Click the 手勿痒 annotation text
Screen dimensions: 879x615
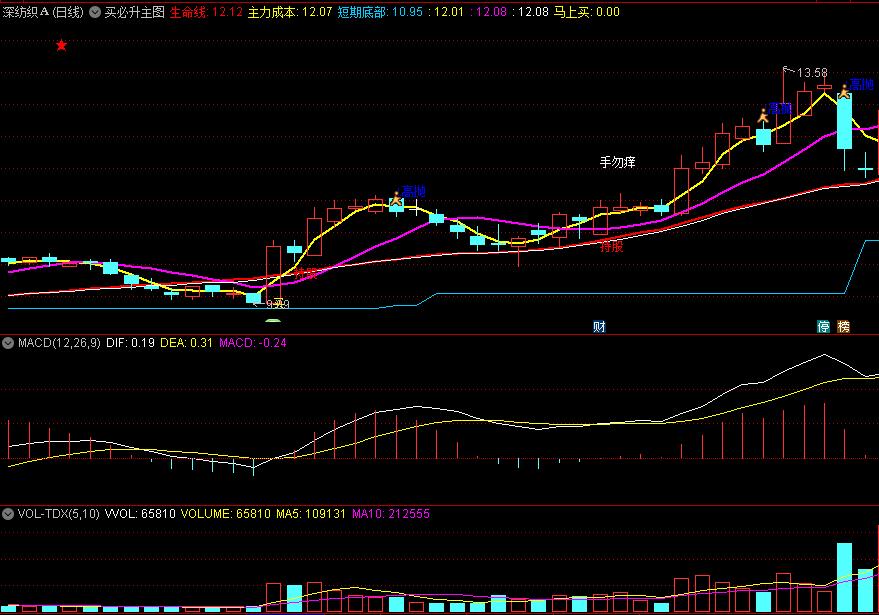click(x=617, y=163)
